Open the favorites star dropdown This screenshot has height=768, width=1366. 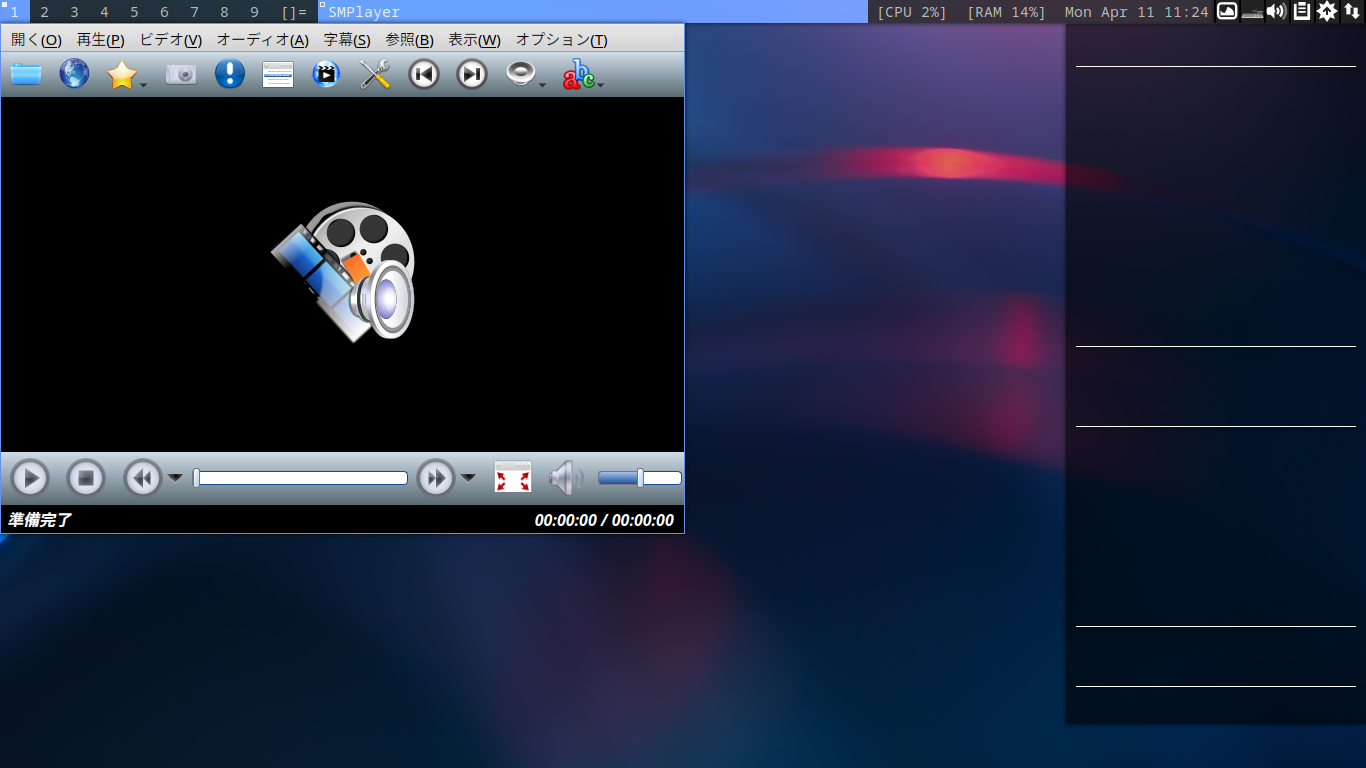click(144, 85)
